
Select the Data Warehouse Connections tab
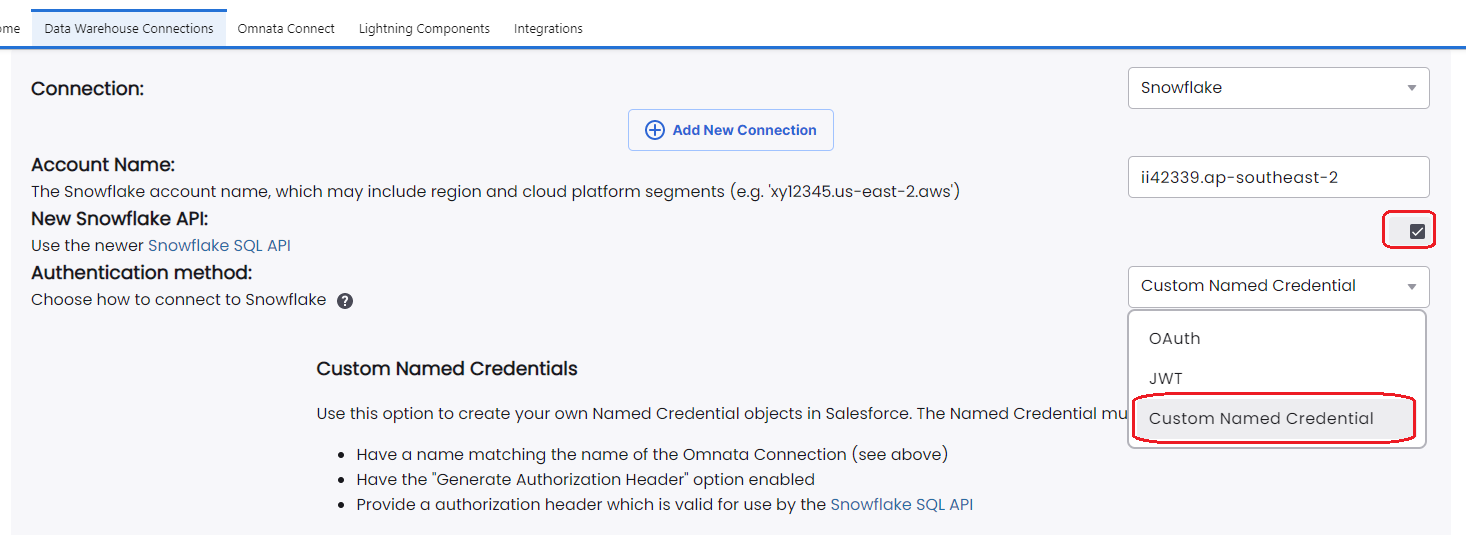pos(129,29)
